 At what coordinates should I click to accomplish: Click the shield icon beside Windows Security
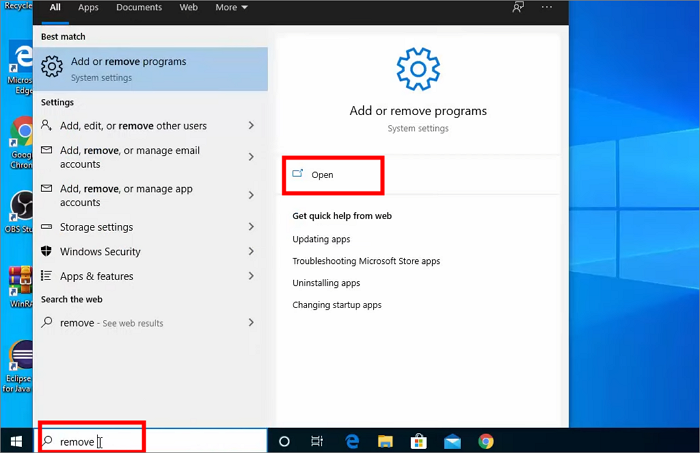pyautogui.click(x=46, y=251)
